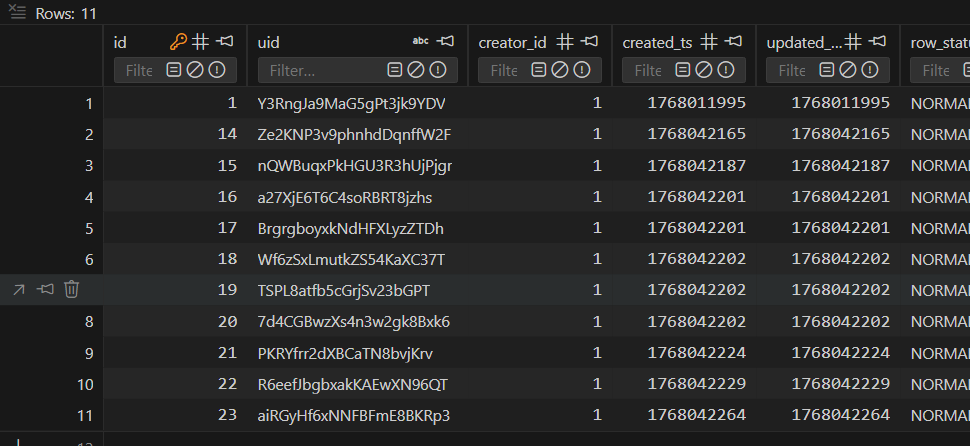
Task: Click the creator_id column header label
Action: [512, 42]
